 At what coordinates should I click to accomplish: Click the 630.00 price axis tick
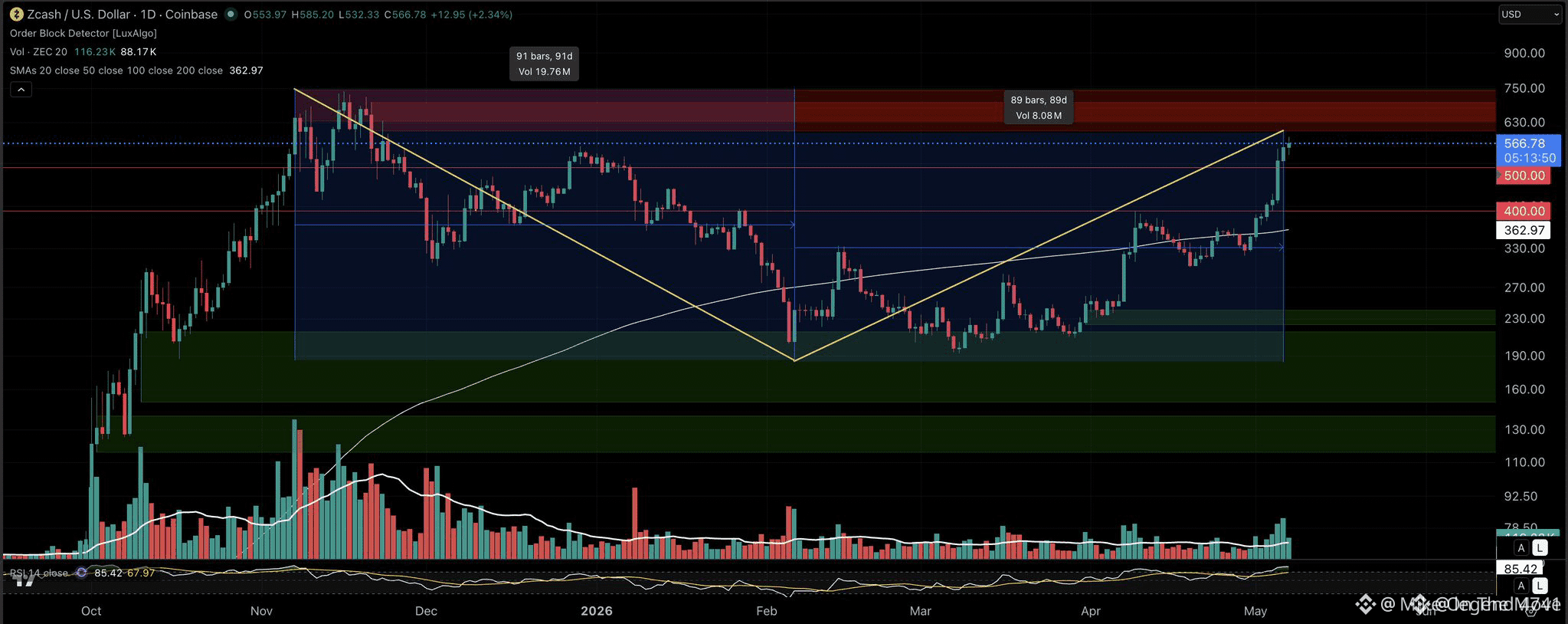pyautogui.click(x=1524, y=122)
